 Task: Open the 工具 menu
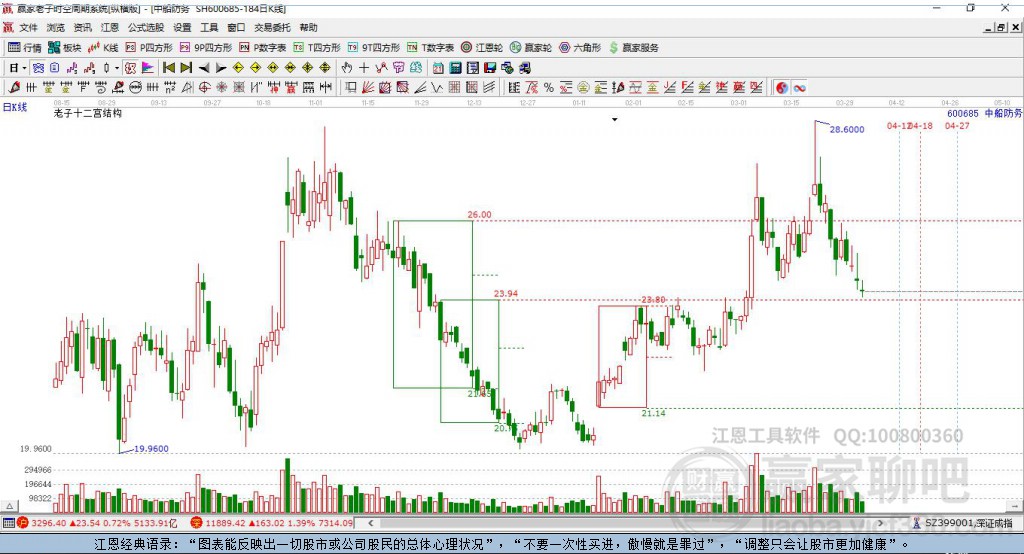209,27
